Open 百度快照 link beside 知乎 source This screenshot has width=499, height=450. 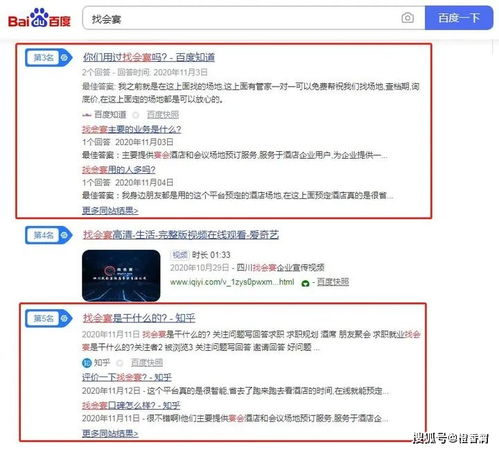point(147,363)
